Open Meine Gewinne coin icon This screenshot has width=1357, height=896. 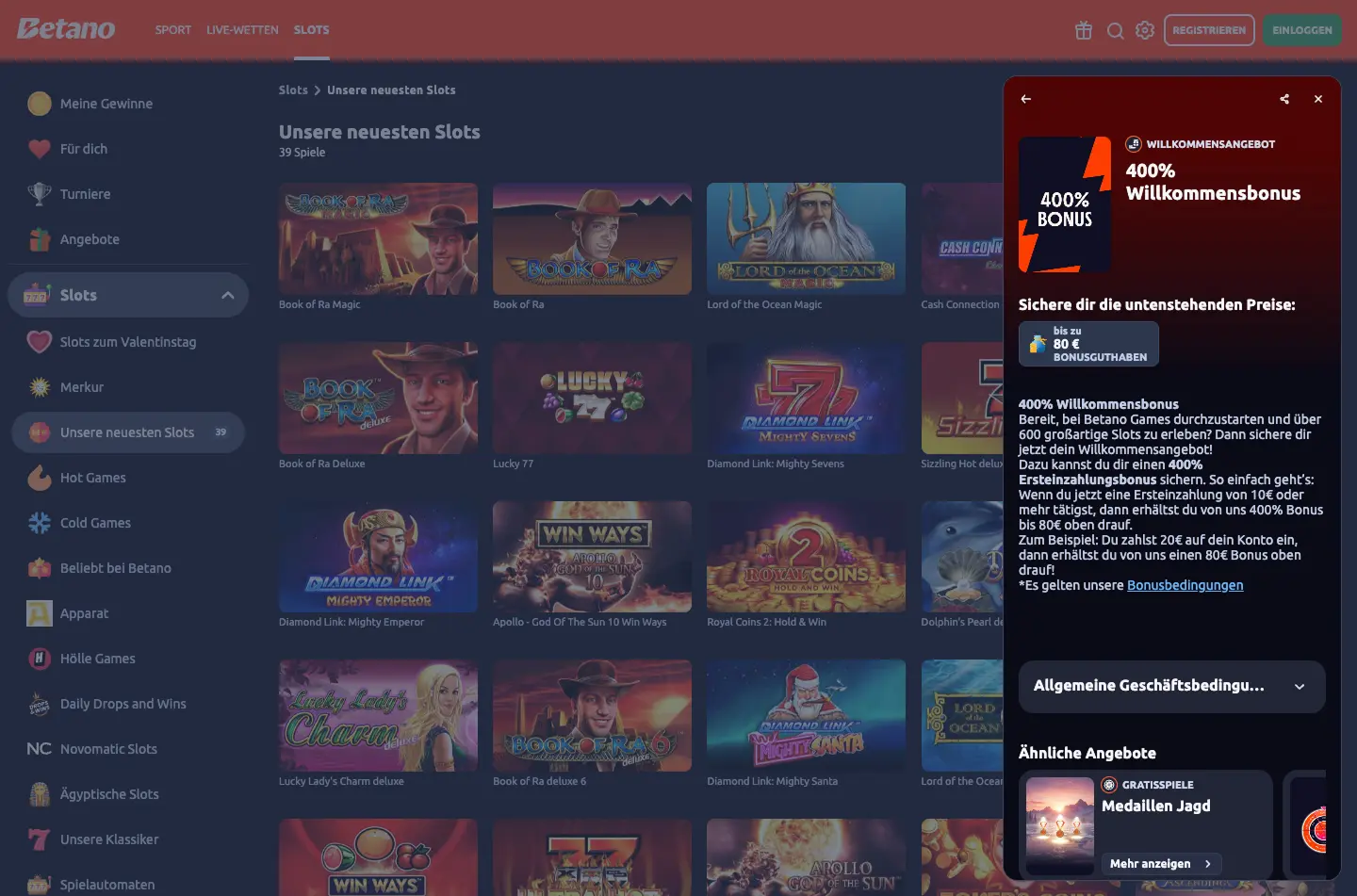pos(40,104)
